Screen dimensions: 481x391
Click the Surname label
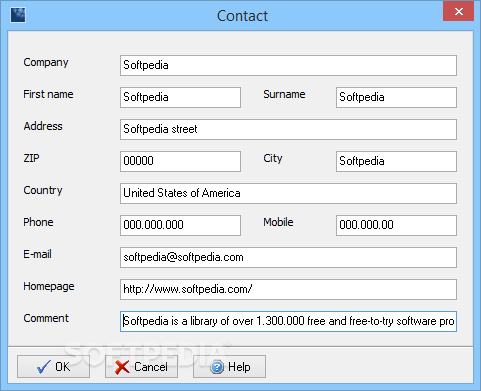tap(284, 94)
